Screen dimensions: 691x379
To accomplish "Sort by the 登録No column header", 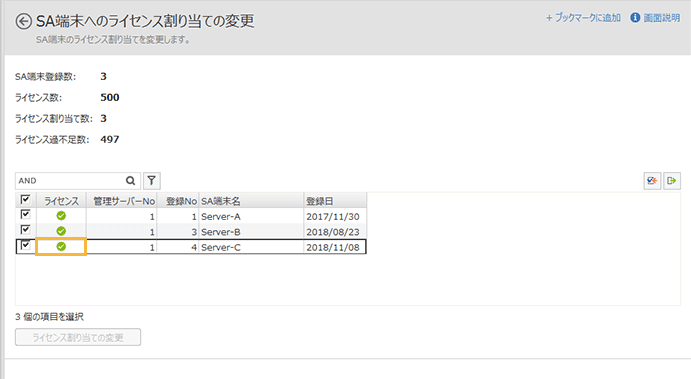I will 178,201.
